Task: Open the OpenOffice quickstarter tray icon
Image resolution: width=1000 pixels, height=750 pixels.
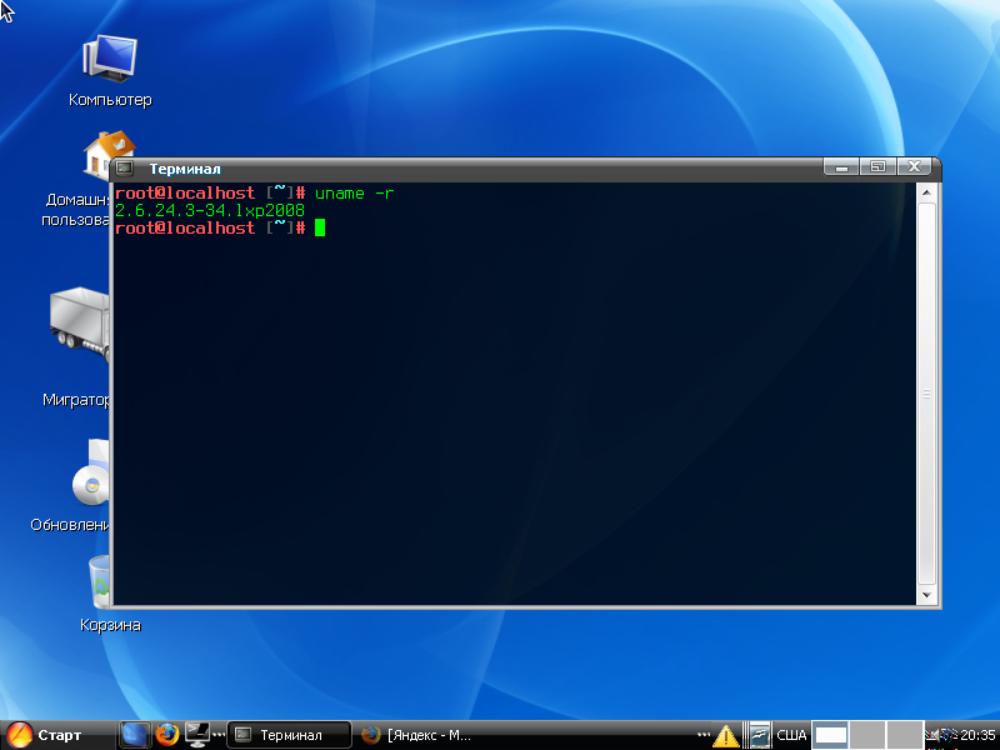Action: [759, 735]
